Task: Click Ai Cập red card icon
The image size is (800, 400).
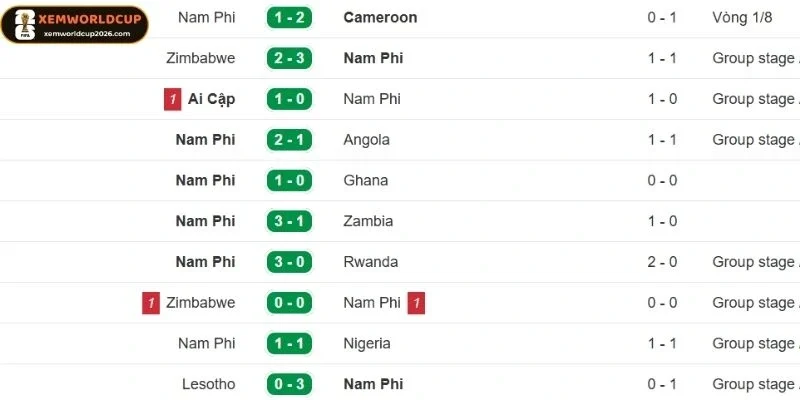Action: click(x=174, y=99)
